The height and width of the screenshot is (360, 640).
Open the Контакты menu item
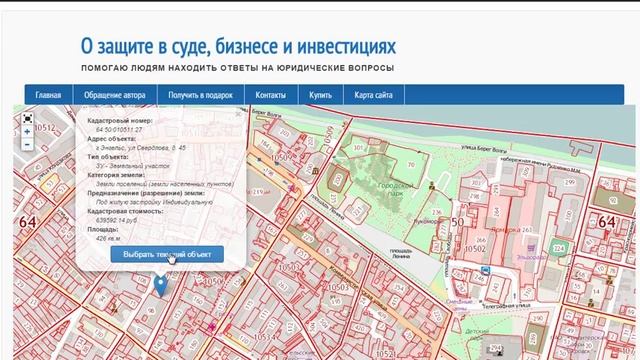coord(271,95)
